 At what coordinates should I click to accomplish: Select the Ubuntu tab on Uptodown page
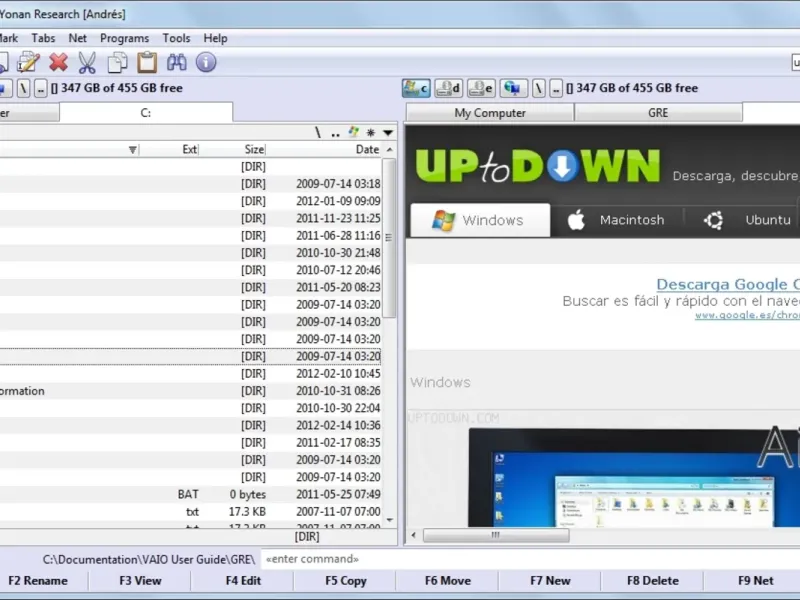(747, 220)
